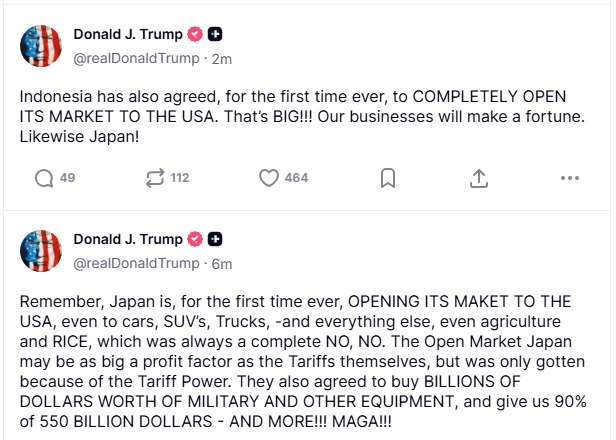The image size is (616, 440).
Task: Click the verified badge on the 6m post
Action: [196, 239]
